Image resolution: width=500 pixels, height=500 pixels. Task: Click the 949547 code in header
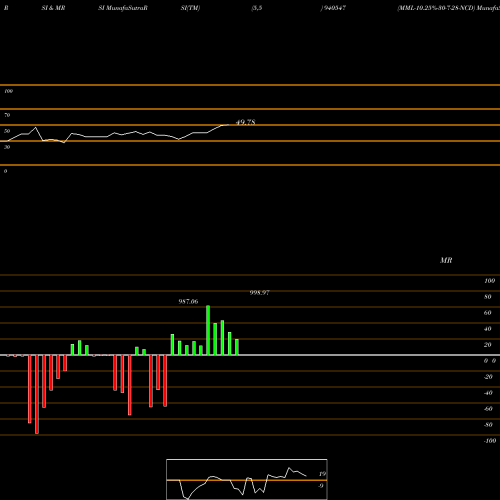[x=334, y=8]
